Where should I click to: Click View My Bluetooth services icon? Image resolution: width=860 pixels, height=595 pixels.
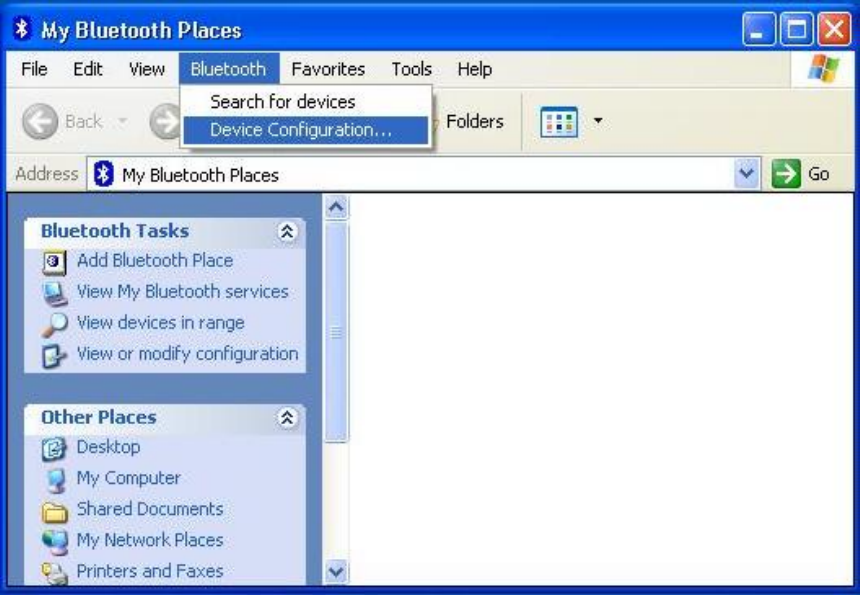(55, 294)
